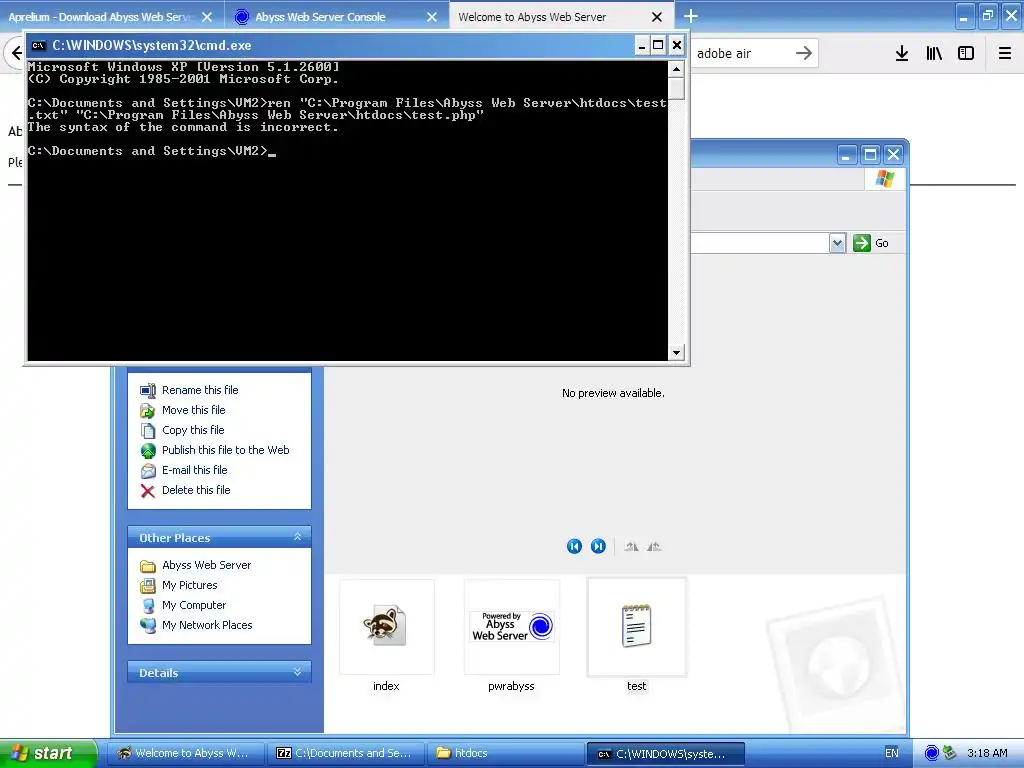Screen dimensions: 1024x768
Task: Click Copy this file task
Action: (x=193, y=430)
